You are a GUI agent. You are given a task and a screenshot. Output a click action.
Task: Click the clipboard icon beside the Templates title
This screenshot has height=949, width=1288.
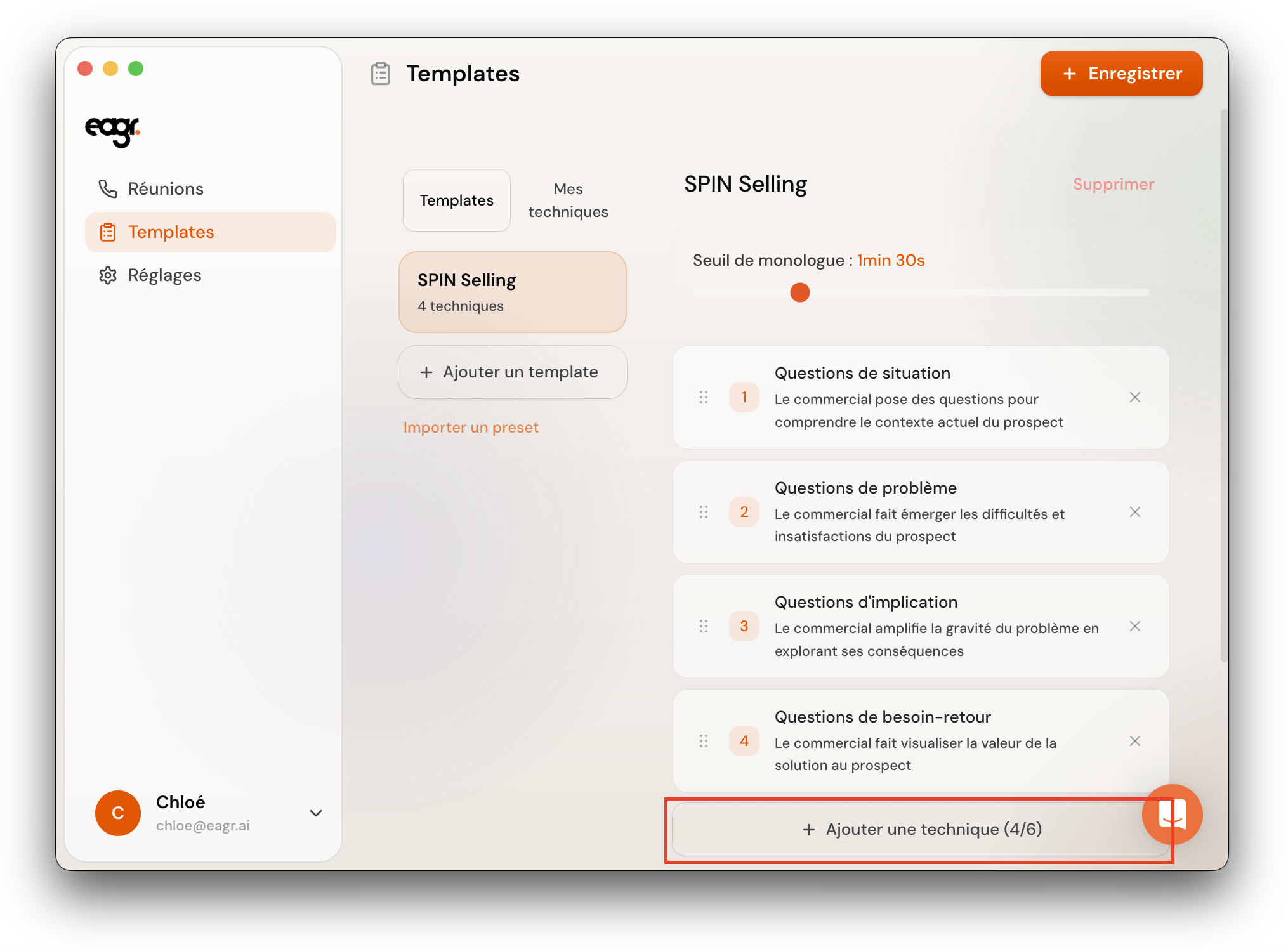pyautogui.click(x=381, y=74)
